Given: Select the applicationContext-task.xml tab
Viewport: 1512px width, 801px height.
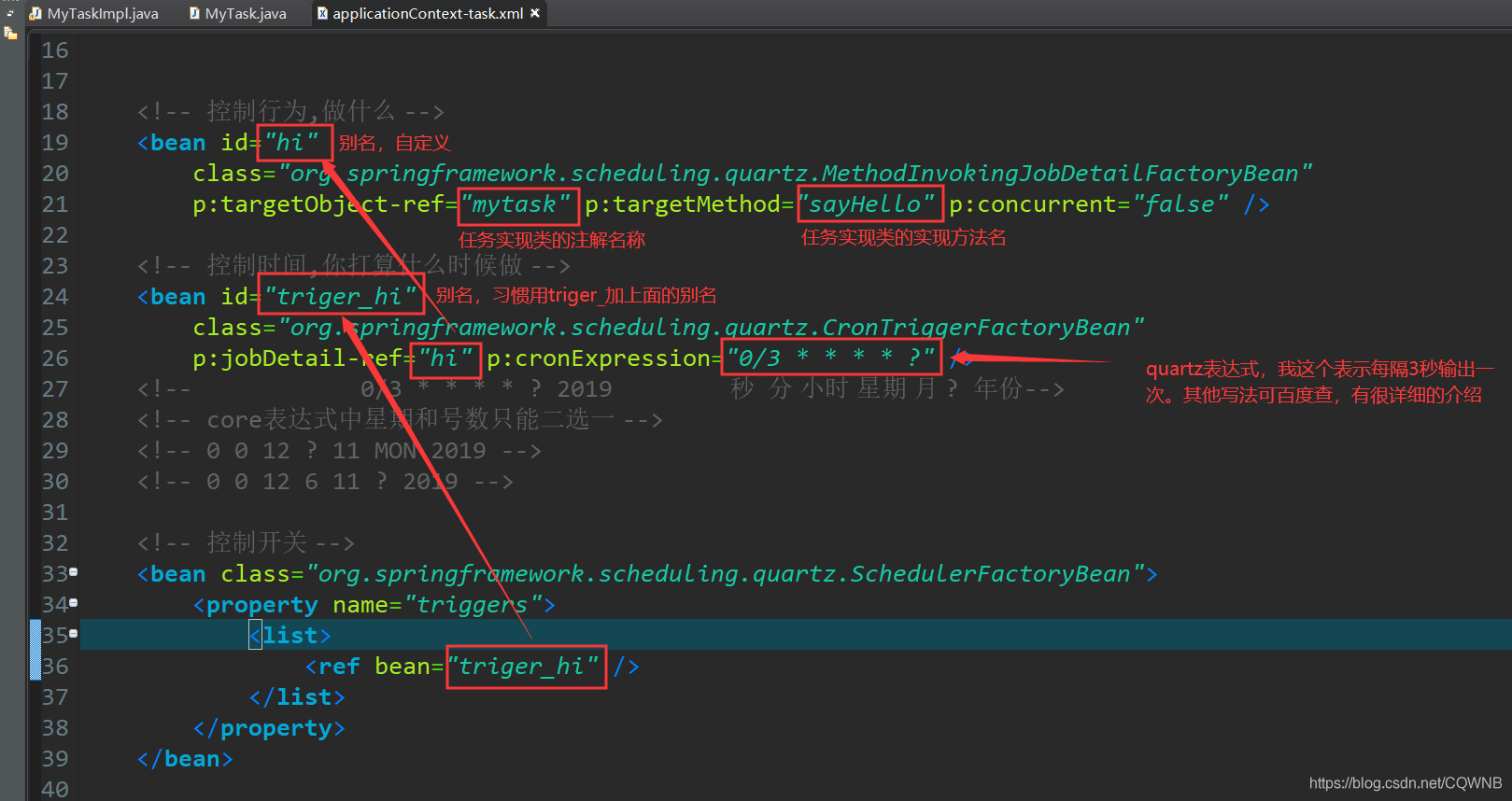Looking at the screenshot, I should point(427,13).
